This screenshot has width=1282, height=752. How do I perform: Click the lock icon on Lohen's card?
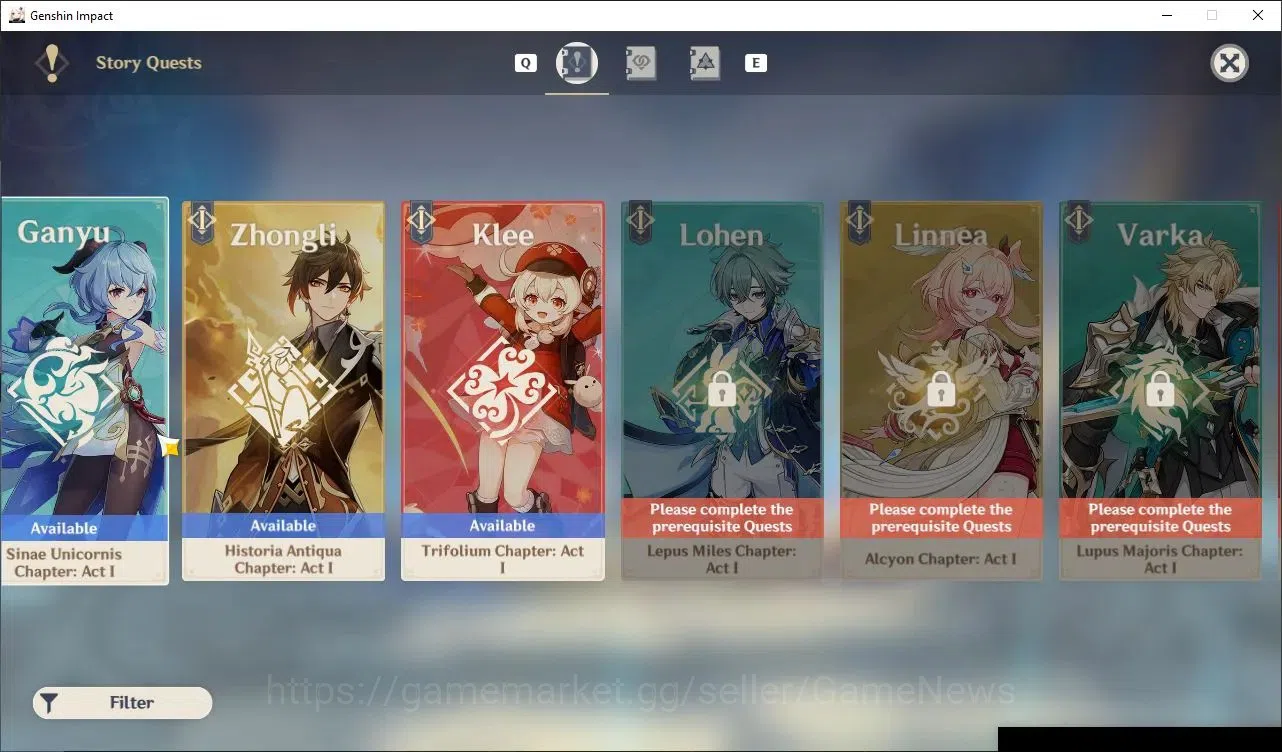(x=721, y=389)
